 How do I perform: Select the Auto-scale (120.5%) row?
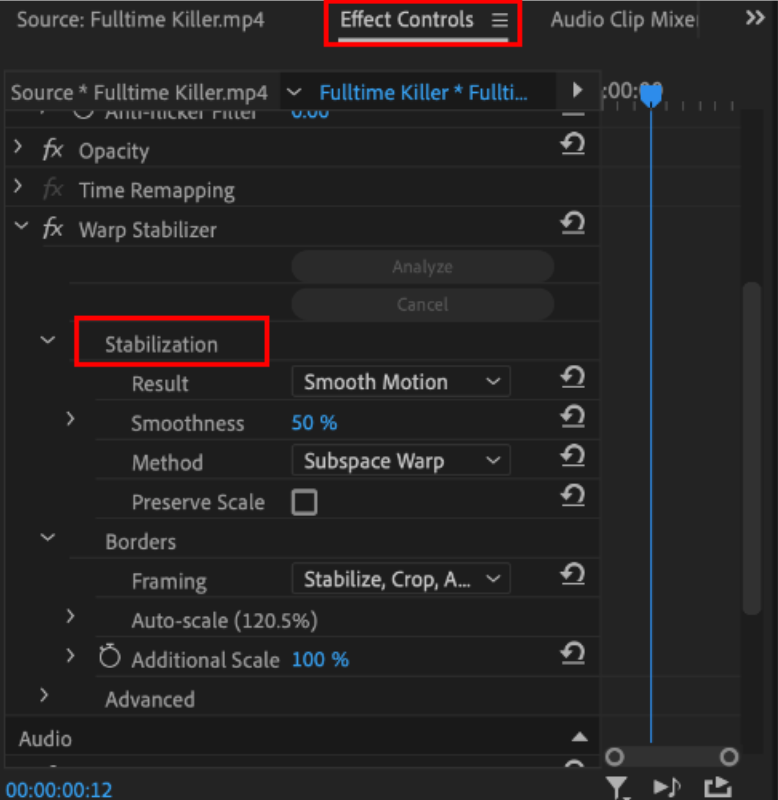tap(224, 621)
